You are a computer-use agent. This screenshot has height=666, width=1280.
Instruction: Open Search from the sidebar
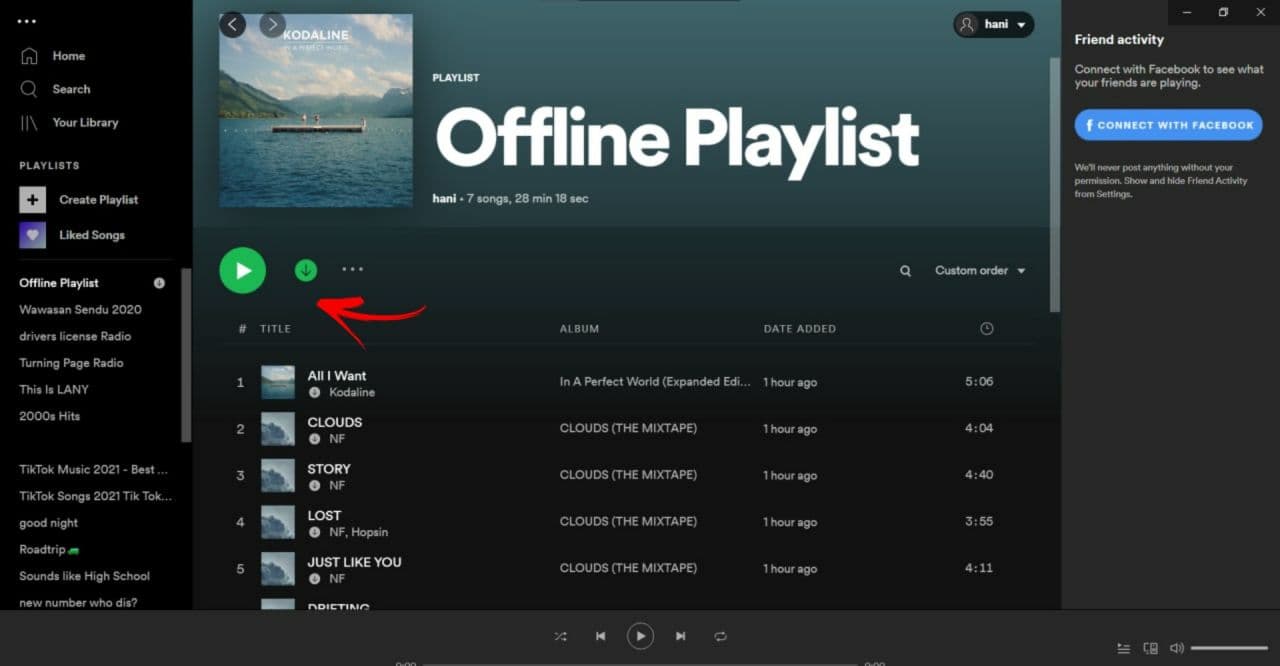[70, 89]
